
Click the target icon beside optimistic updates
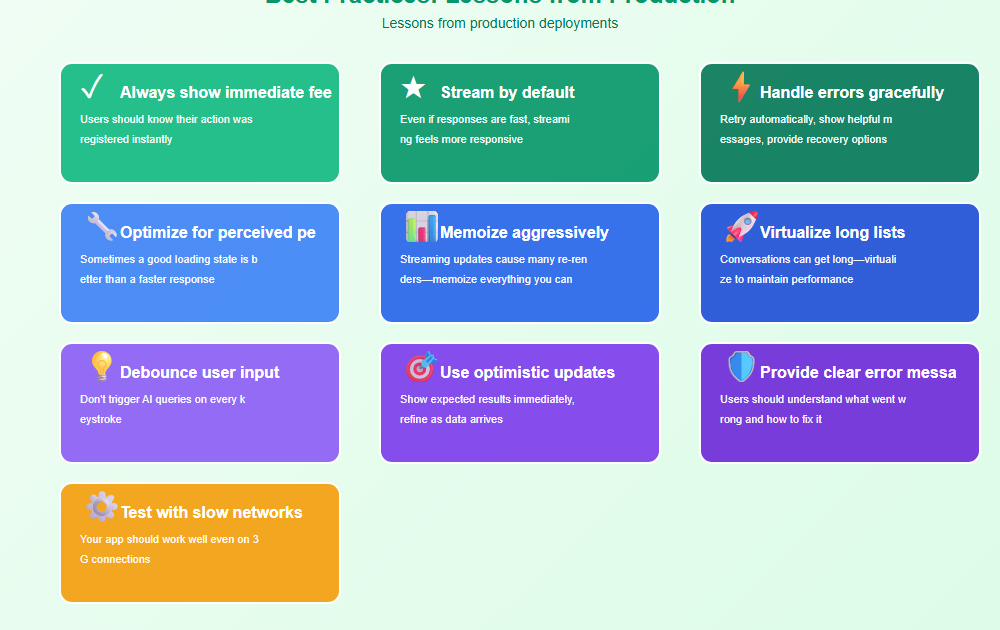point(421,367)
